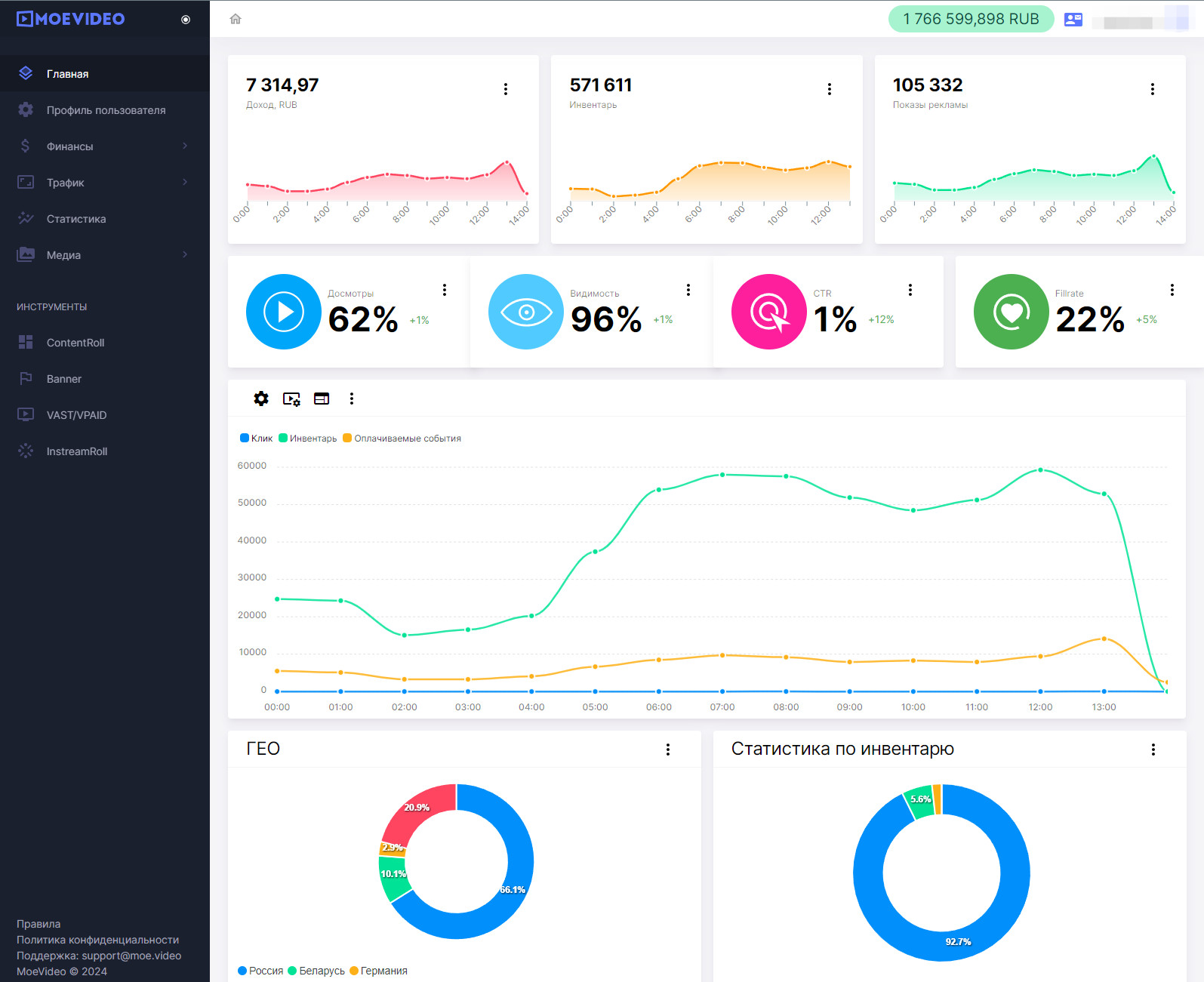
Task: Click the eye Видимость icon
Action: tap(526, 312)
